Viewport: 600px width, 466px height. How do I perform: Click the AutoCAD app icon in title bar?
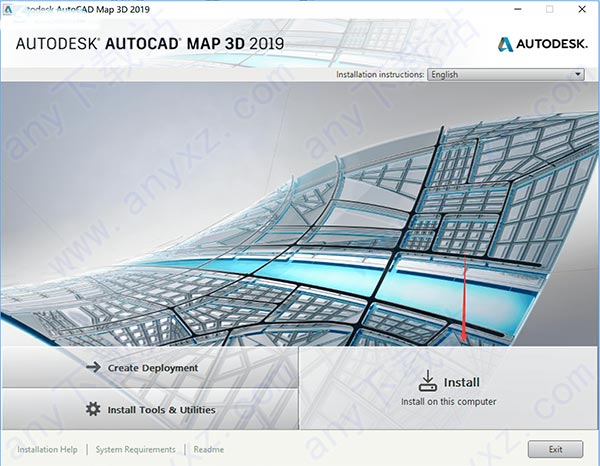[8, 10]
